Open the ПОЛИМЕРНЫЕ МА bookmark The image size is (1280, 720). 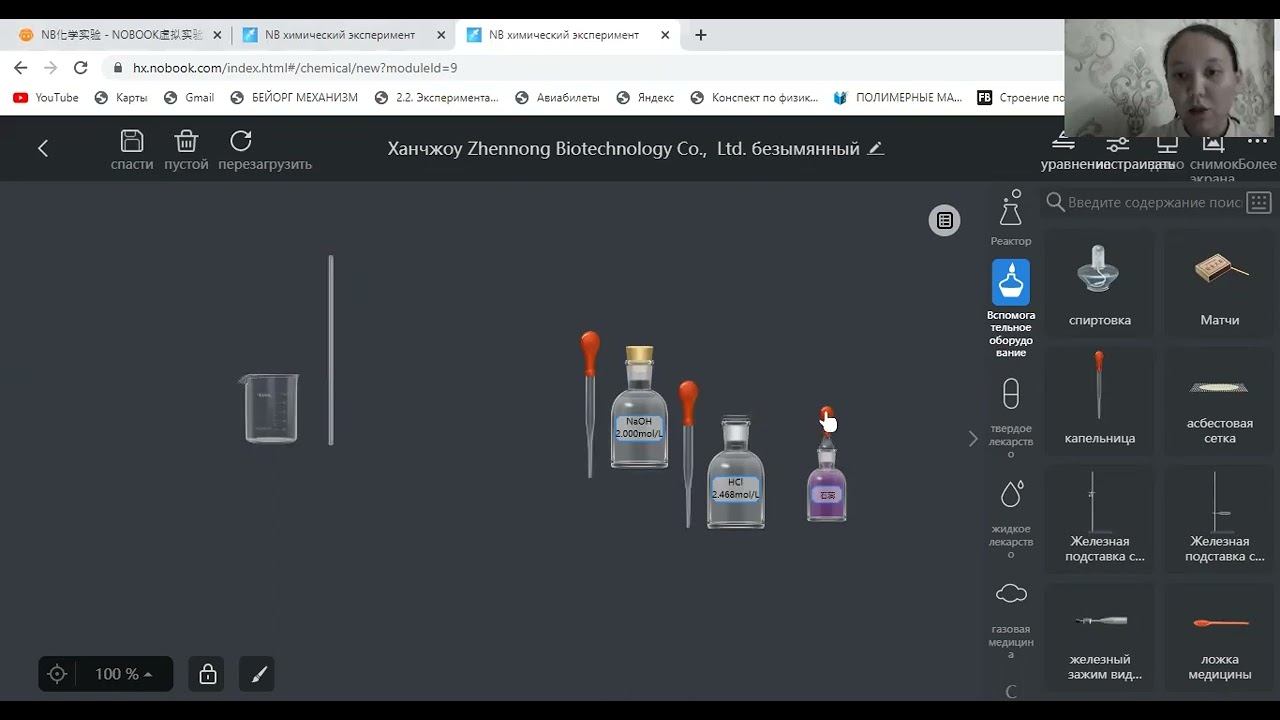click(897, 97)
